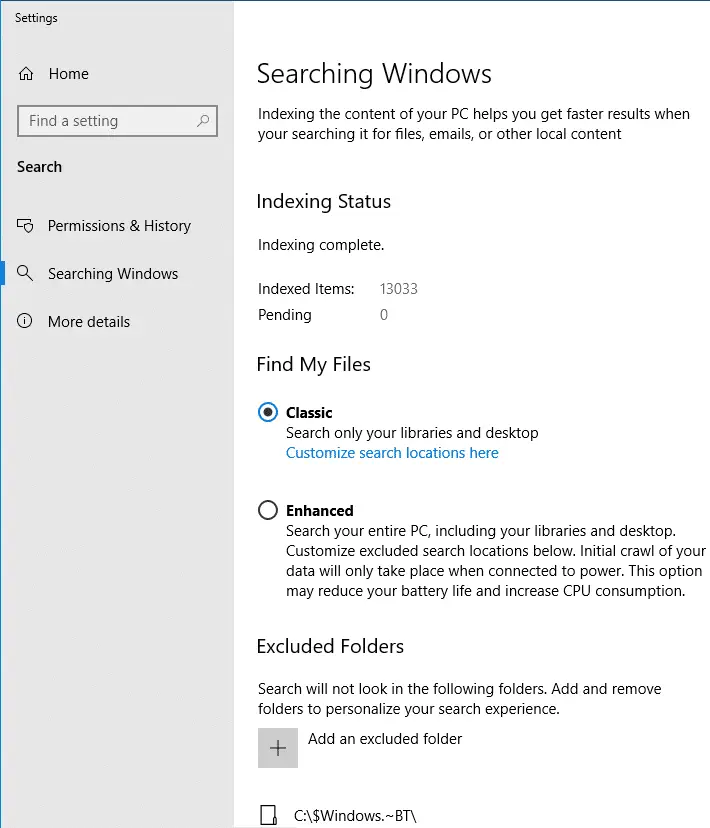Click the Indexing Status heading
Image resolution: width=710 pixels, height=828 pixels.
tap(324, 202)
